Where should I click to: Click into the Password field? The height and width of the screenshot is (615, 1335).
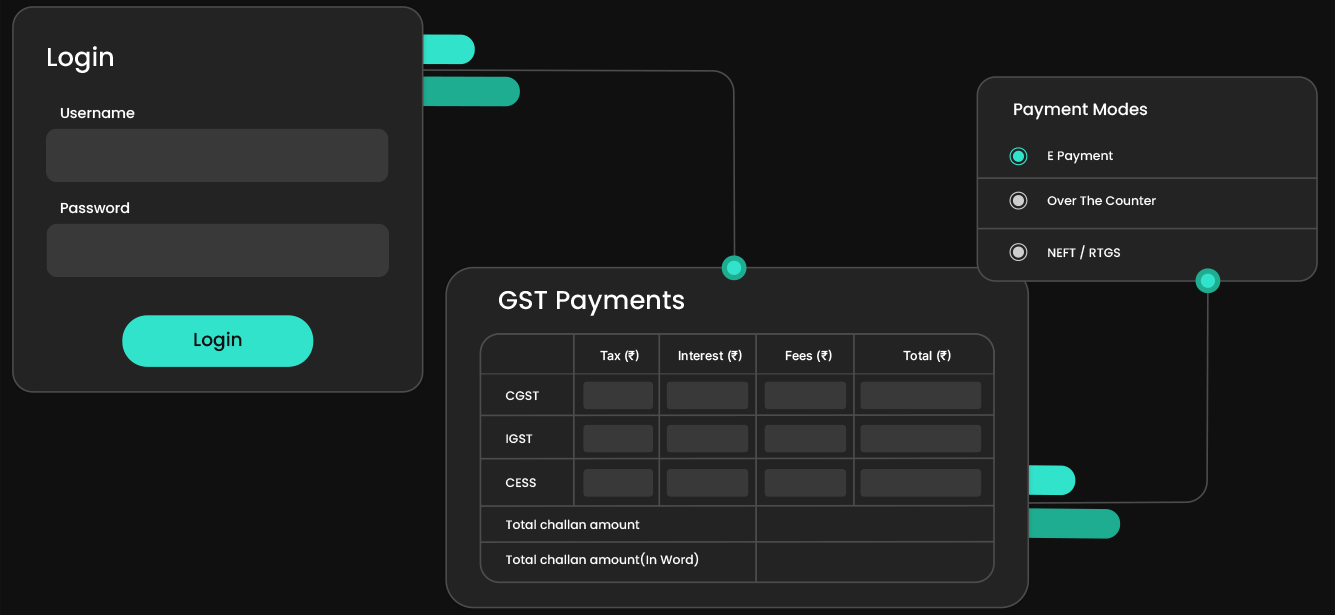[x=217, y=250]
